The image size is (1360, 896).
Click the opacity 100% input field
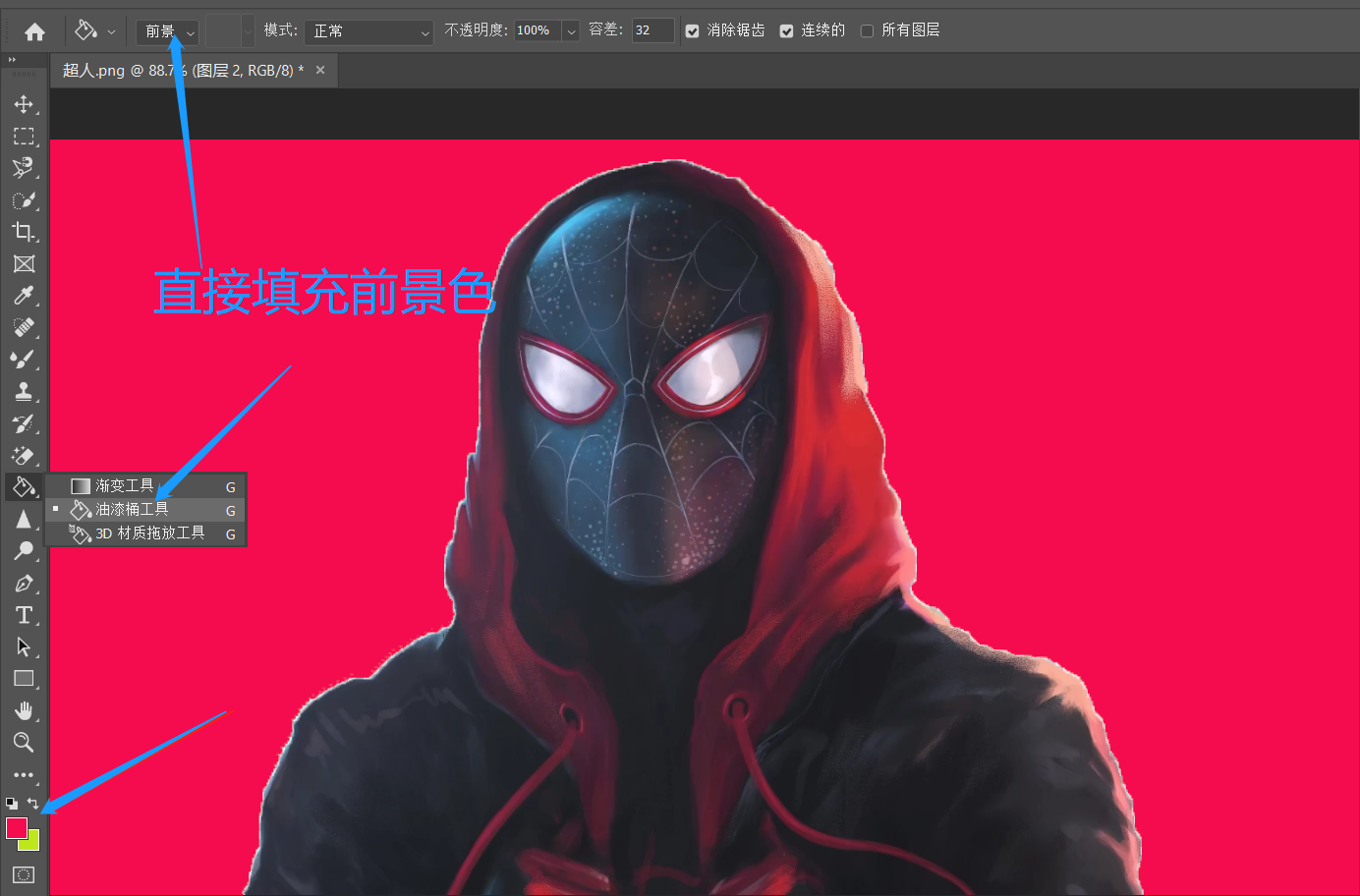538,30
